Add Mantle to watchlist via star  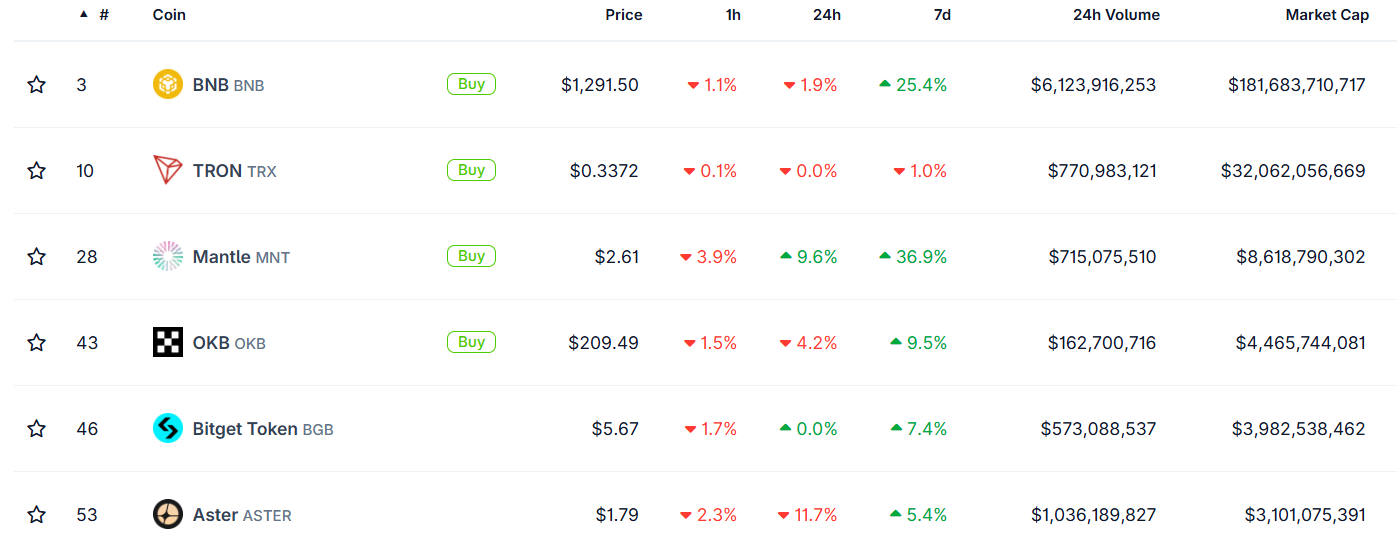tap(37, 257)
